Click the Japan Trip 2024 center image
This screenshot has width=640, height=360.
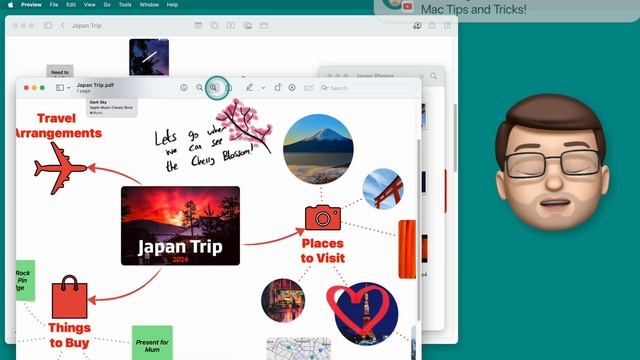pyautogui.click(x=180, y=226)
